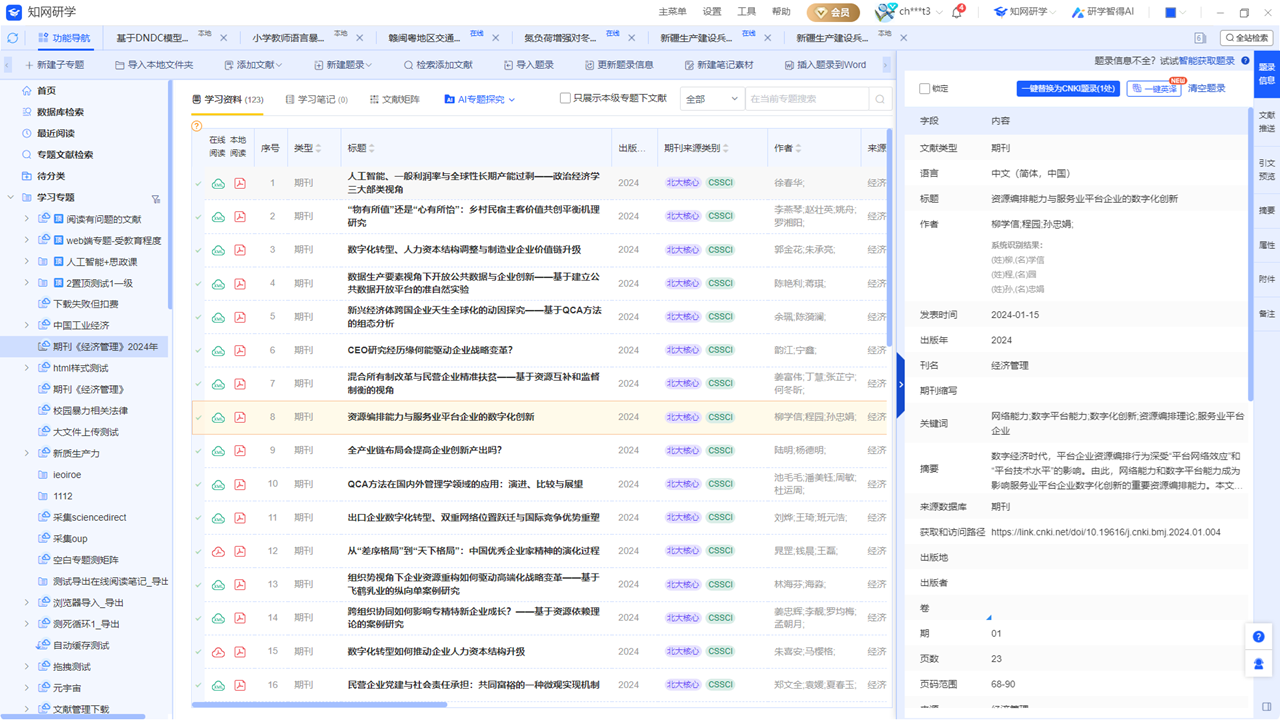This screenshot has width=1280, height=720.
Task: Click the 在当前专题搜索 input field
Action: pos(800,98)
